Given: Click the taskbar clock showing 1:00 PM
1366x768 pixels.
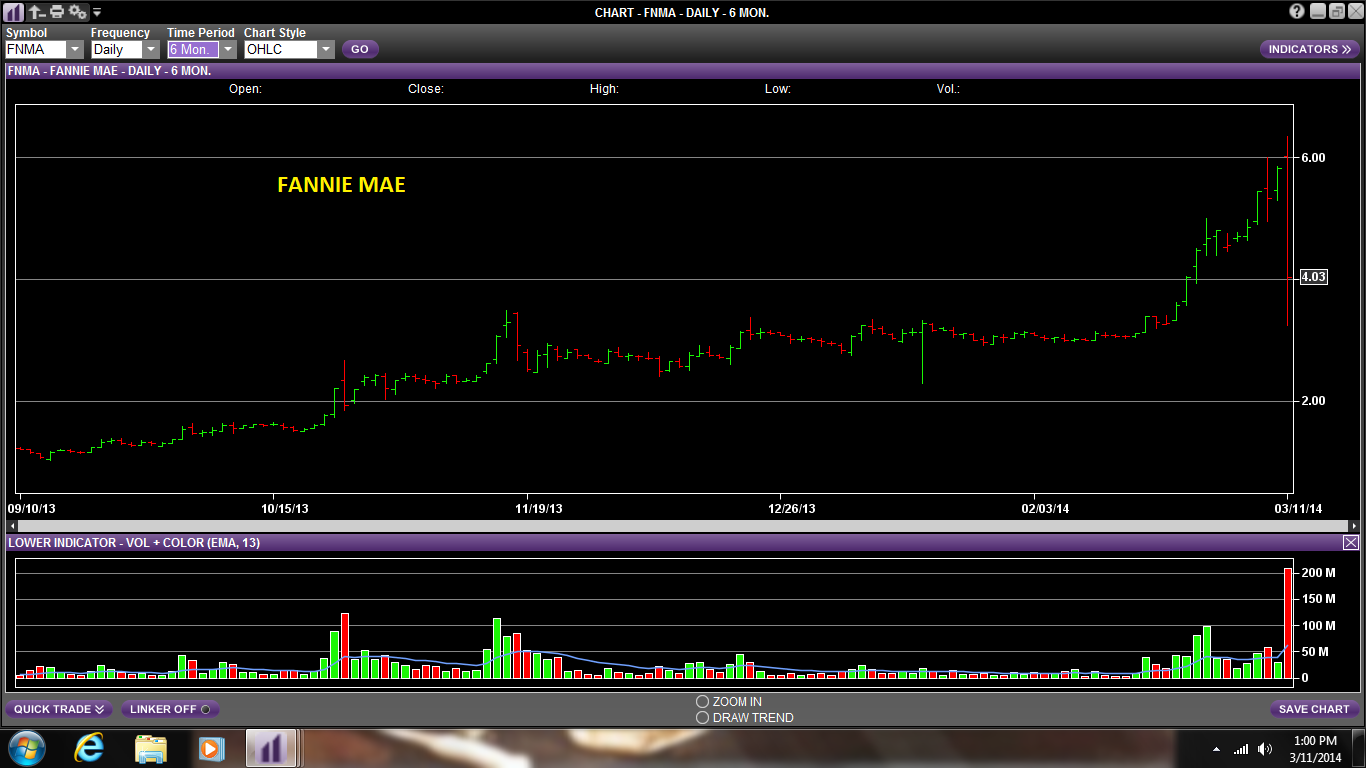Looking at the screenshot, I should 1315,748.
